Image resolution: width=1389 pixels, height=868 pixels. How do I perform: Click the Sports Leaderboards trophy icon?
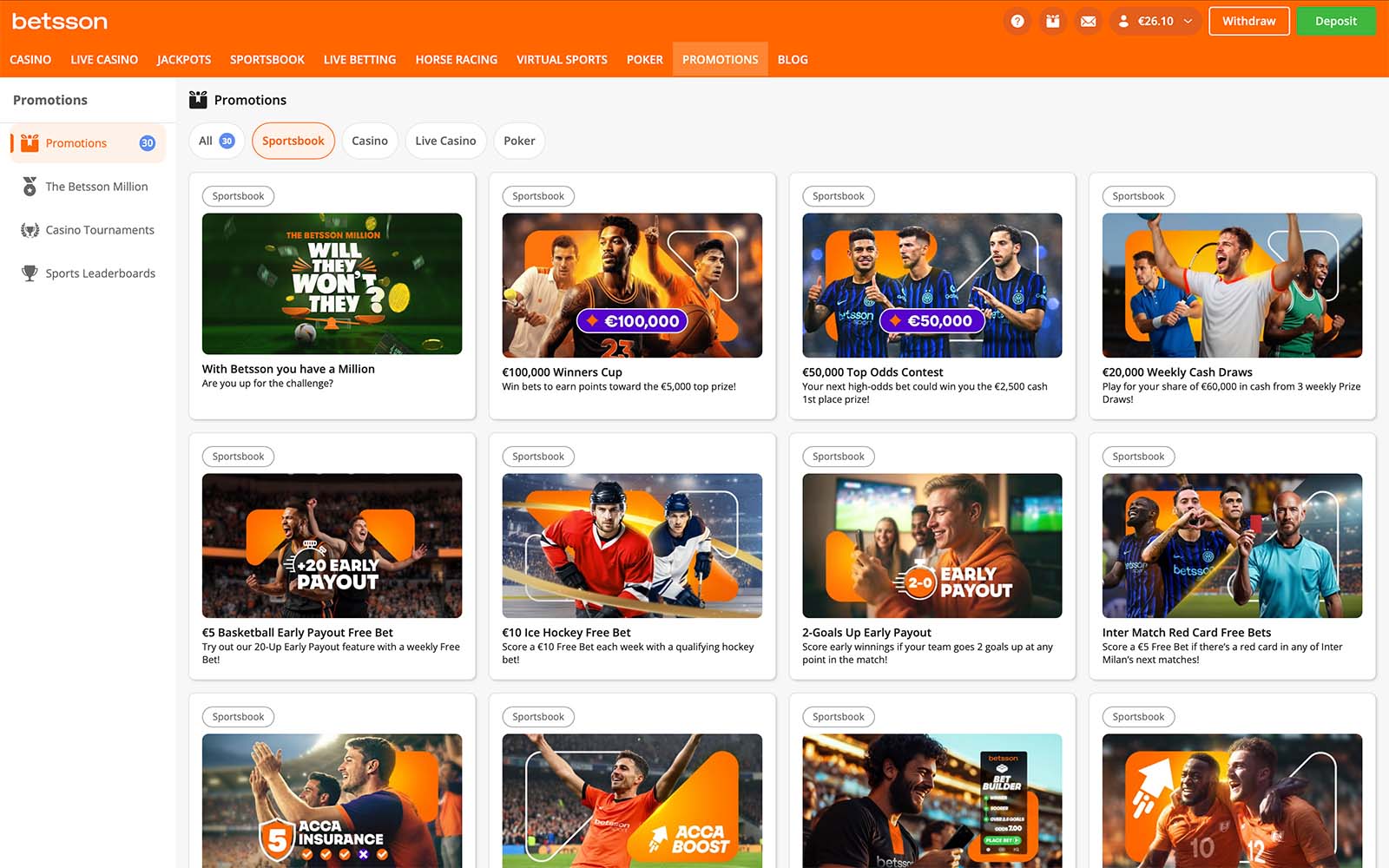coord(30,273)
